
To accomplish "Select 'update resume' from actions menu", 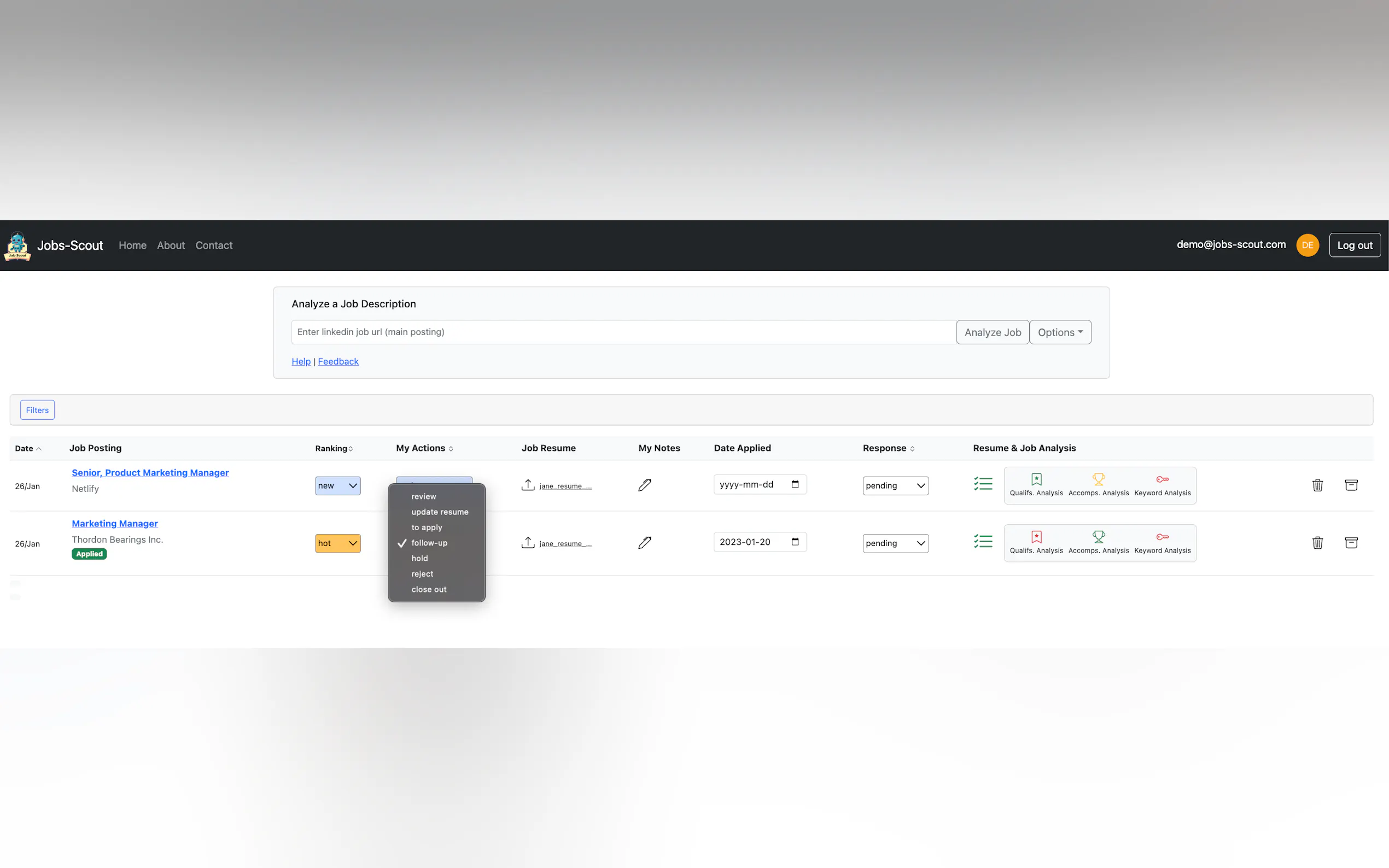I will (x=439, y=512).
